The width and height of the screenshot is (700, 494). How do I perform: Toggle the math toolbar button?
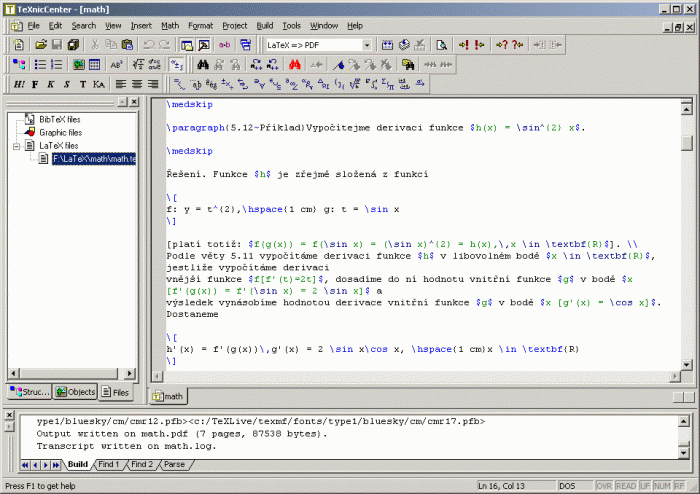177,65
